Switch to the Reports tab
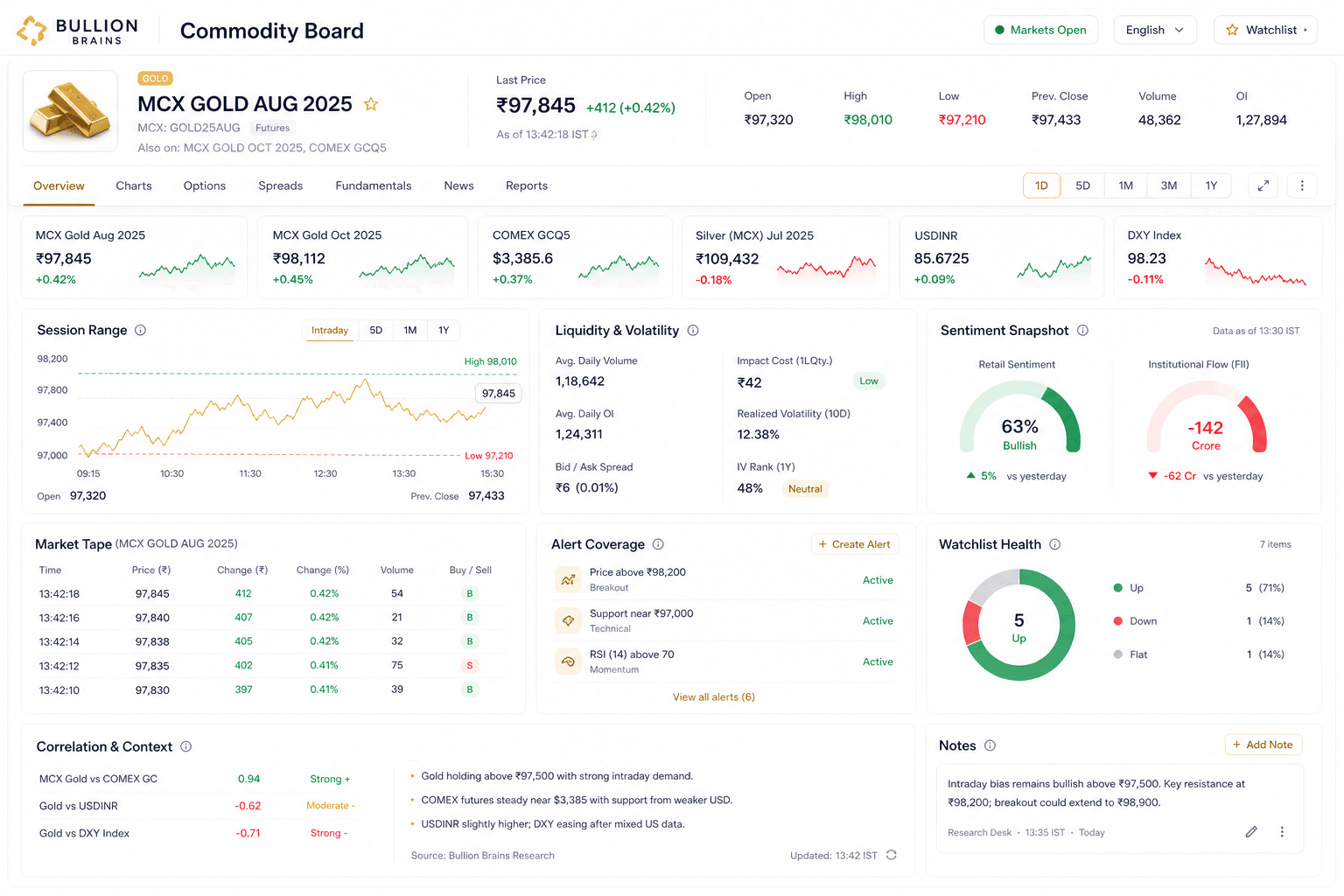This screenshot has height=896, width=1344. [x=527, y=185]
